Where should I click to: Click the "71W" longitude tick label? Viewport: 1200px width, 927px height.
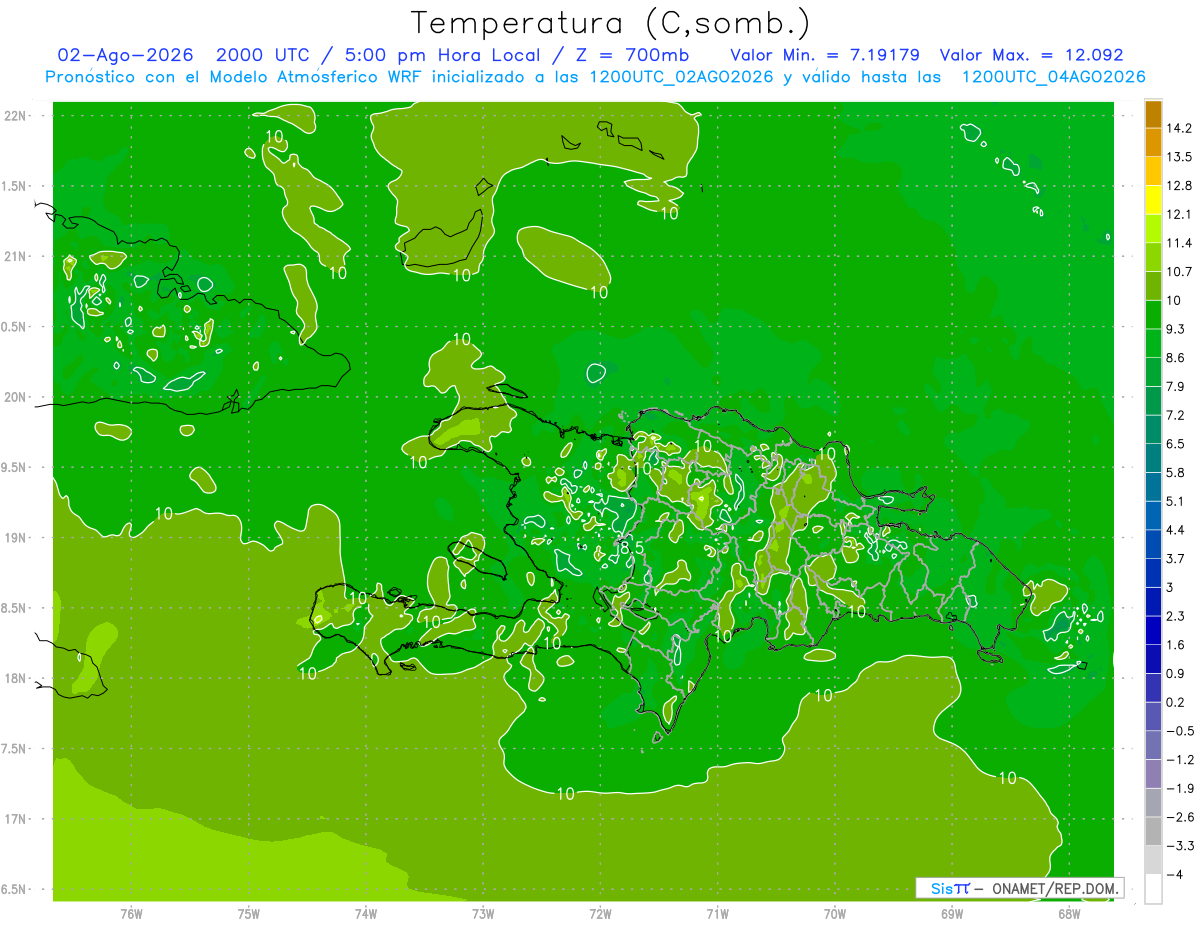click(x=717, y=914)
